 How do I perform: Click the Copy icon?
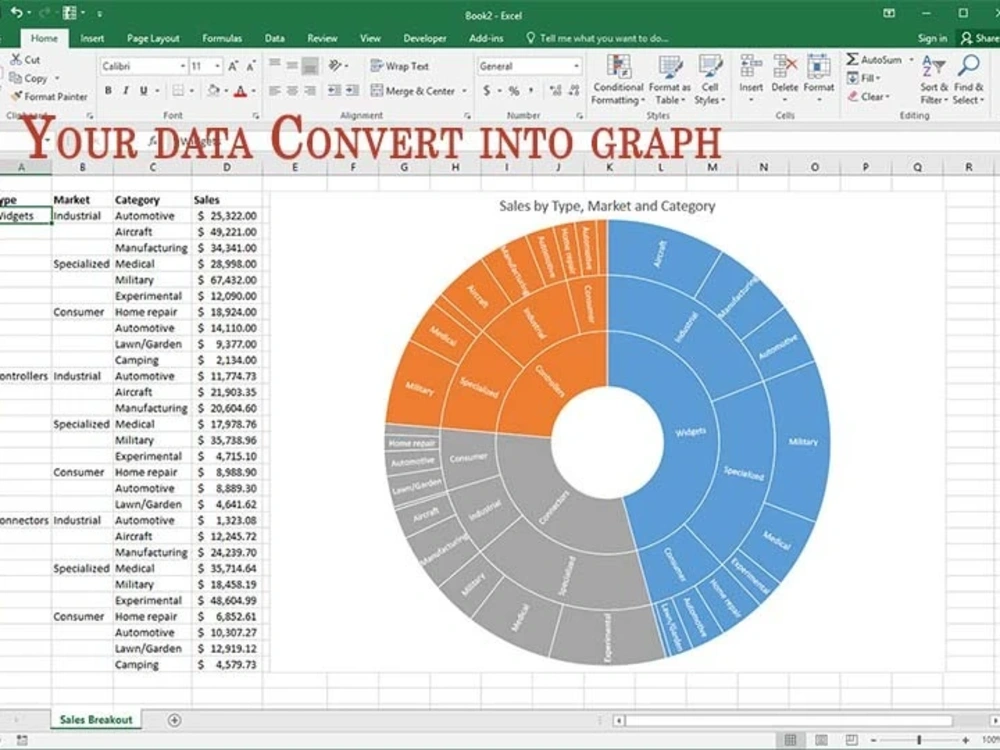[x=15, y=78]
